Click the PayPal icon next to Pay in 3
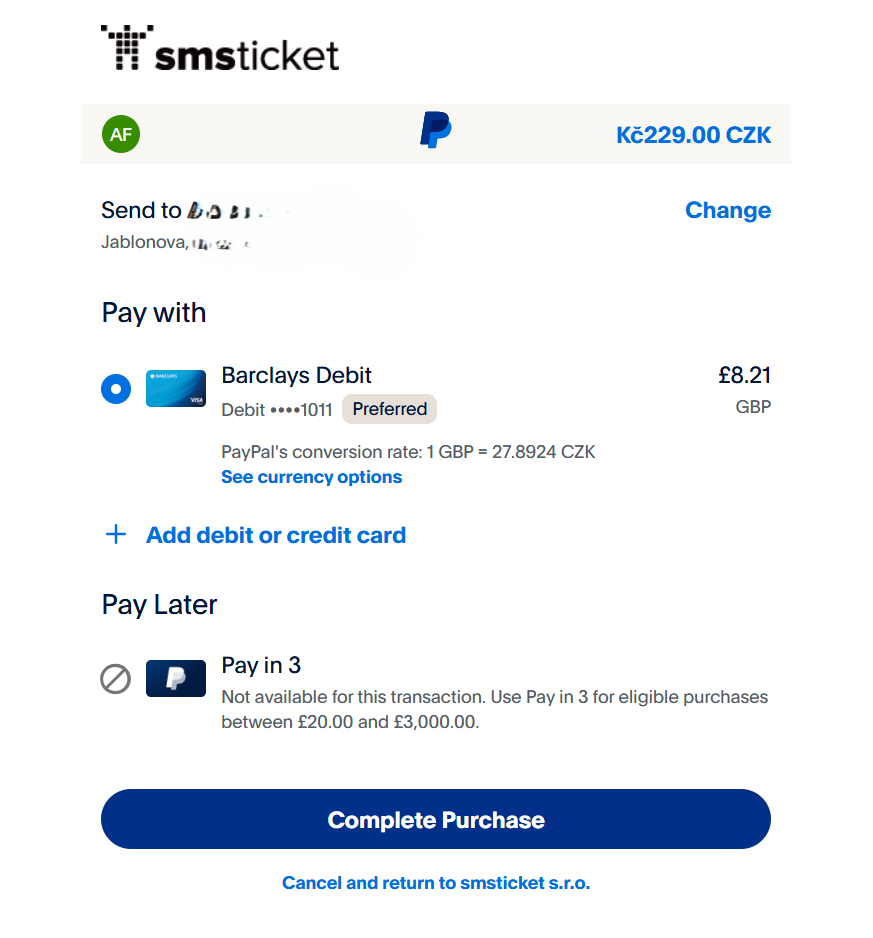This screenshot has width=873, height=938. click(x=175, y=678)
